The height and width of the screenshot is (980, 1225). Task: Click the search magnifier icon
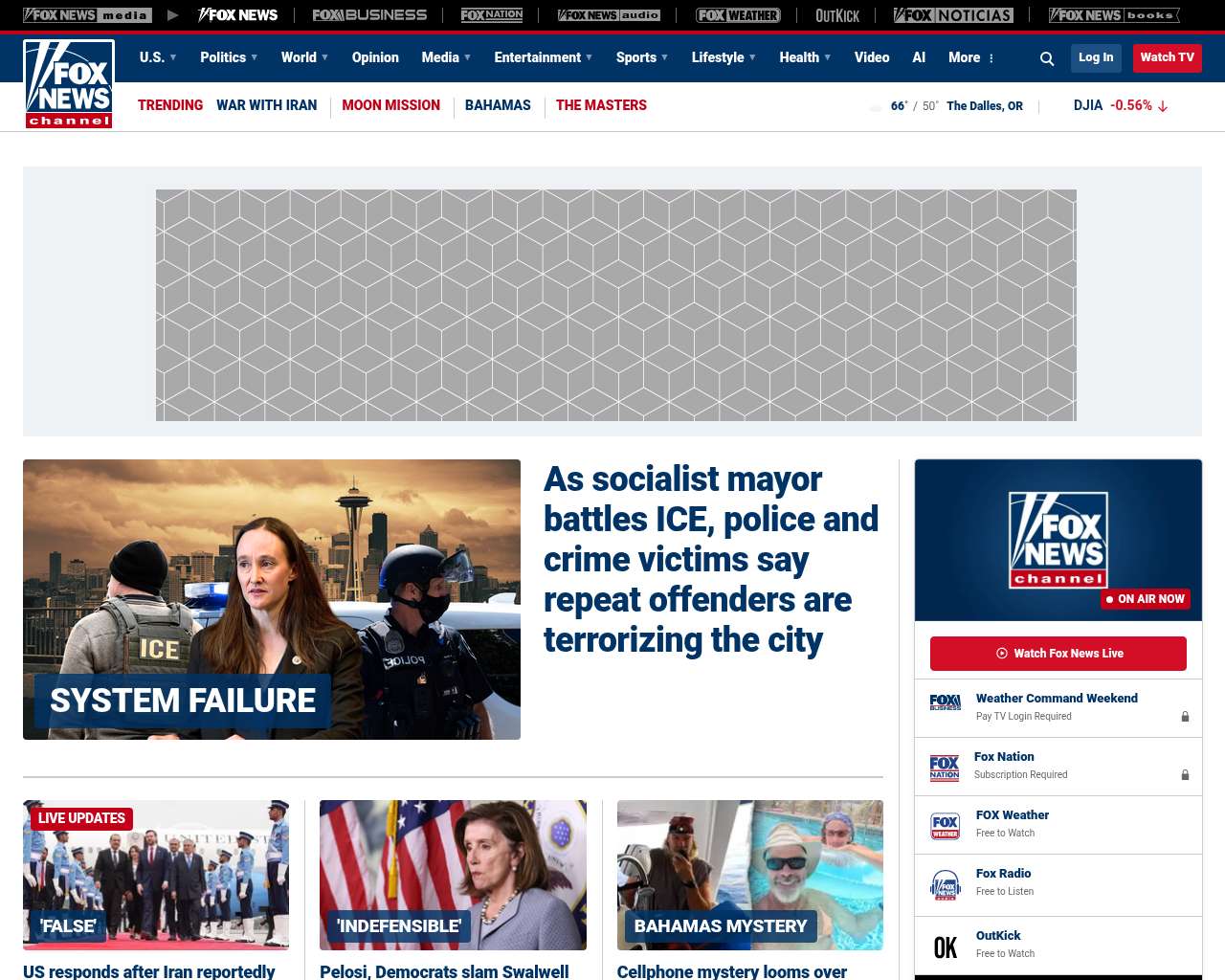(x=1047, y=58)
